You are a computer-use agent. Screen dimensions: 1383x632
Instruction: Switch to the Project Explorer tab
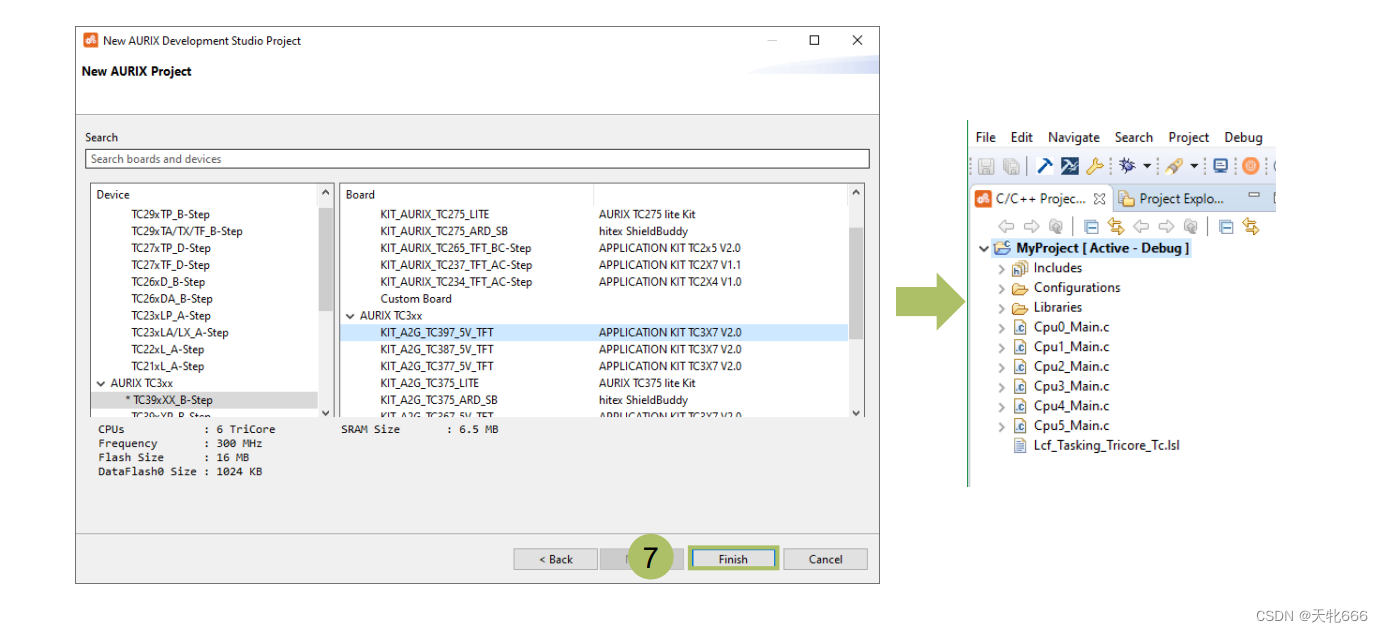click(1171, 199)
